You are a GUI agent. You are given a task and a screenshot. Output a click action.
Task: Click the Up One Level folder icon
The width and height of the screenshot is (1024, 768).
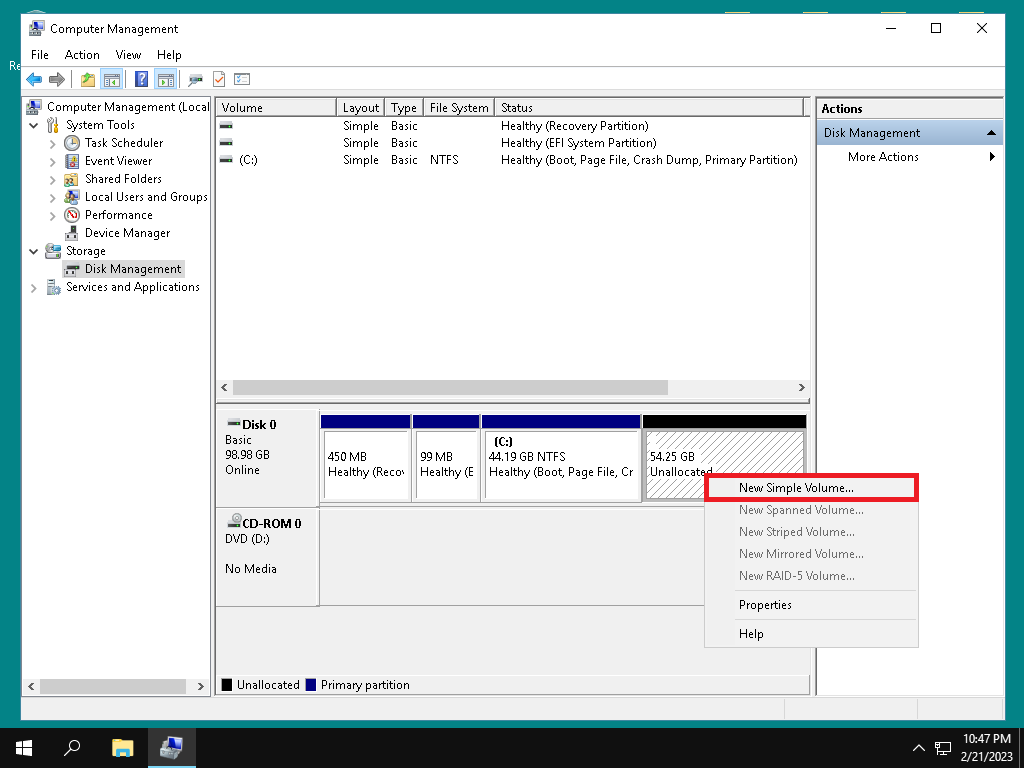coord(88,80)
